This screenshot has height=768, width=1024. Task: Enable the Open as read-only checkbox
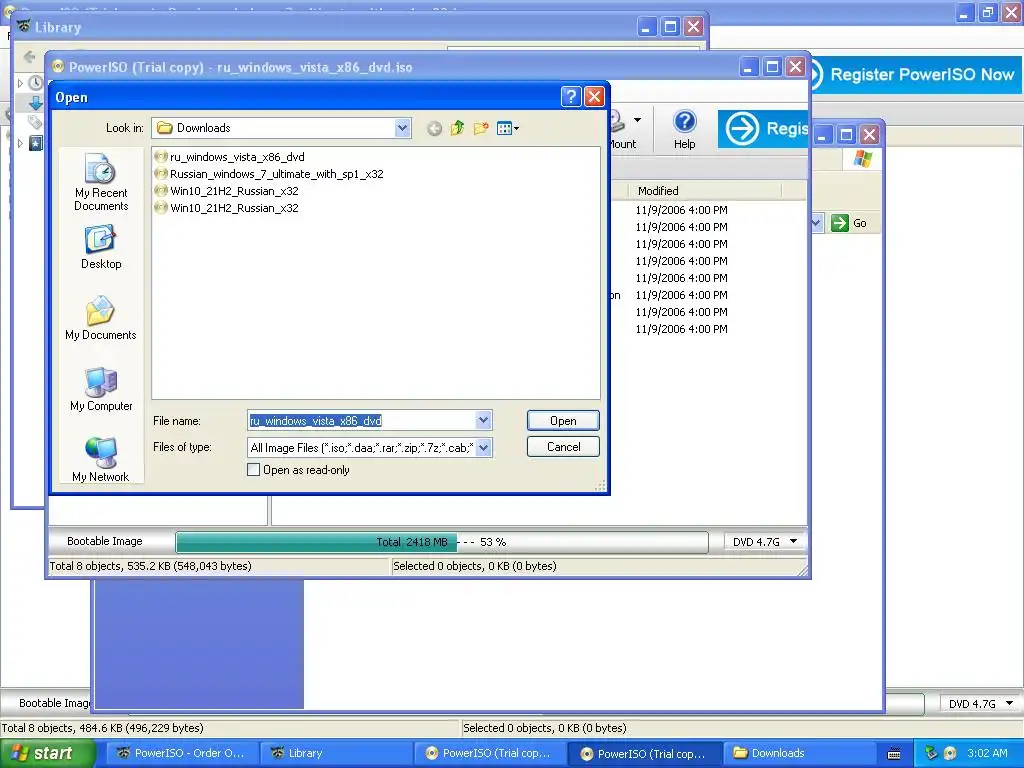(254, 470)
